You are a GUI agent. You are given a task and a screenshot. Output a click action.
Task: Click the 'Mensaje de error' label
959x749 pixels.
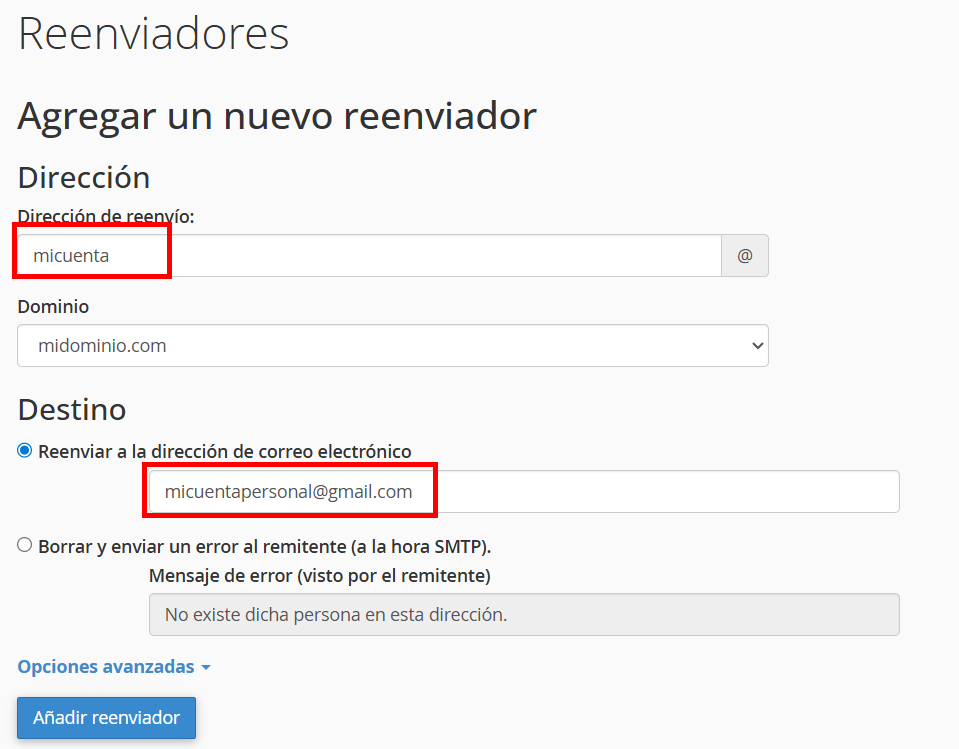pyautogui.click(x=319, y=576)
